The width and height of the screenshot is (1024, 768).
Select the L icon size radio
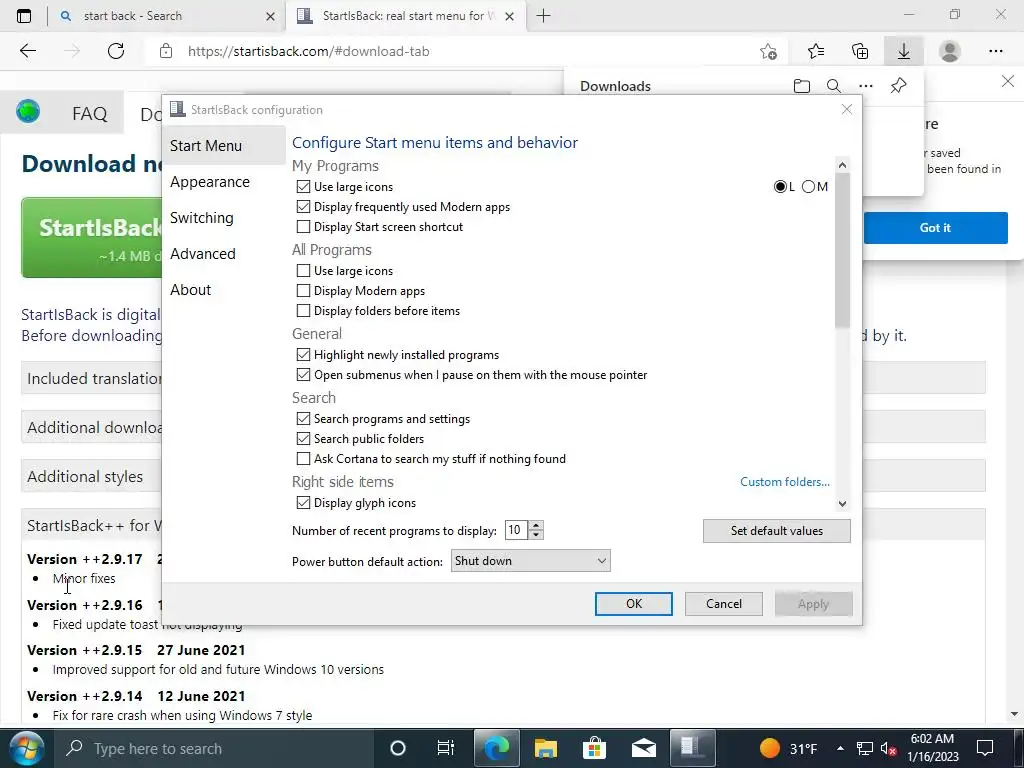tap(780, 187)
